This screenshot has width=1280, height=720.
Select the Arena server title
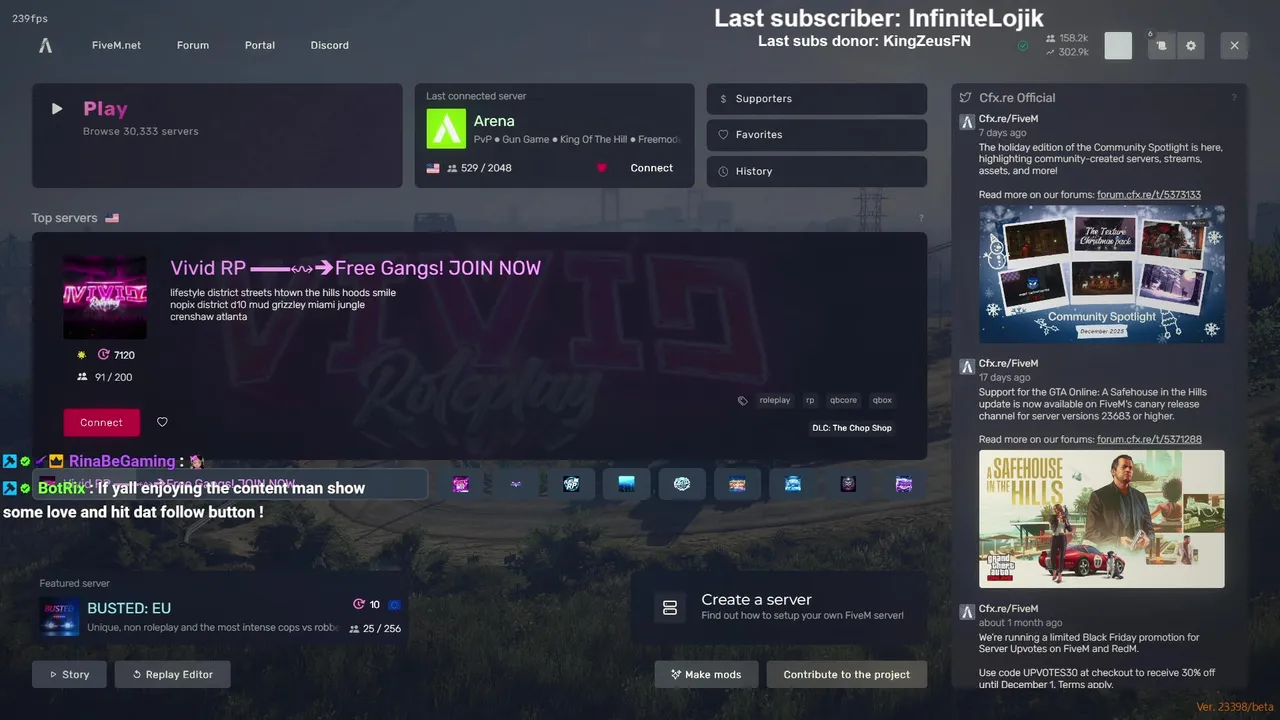point(494,121)
